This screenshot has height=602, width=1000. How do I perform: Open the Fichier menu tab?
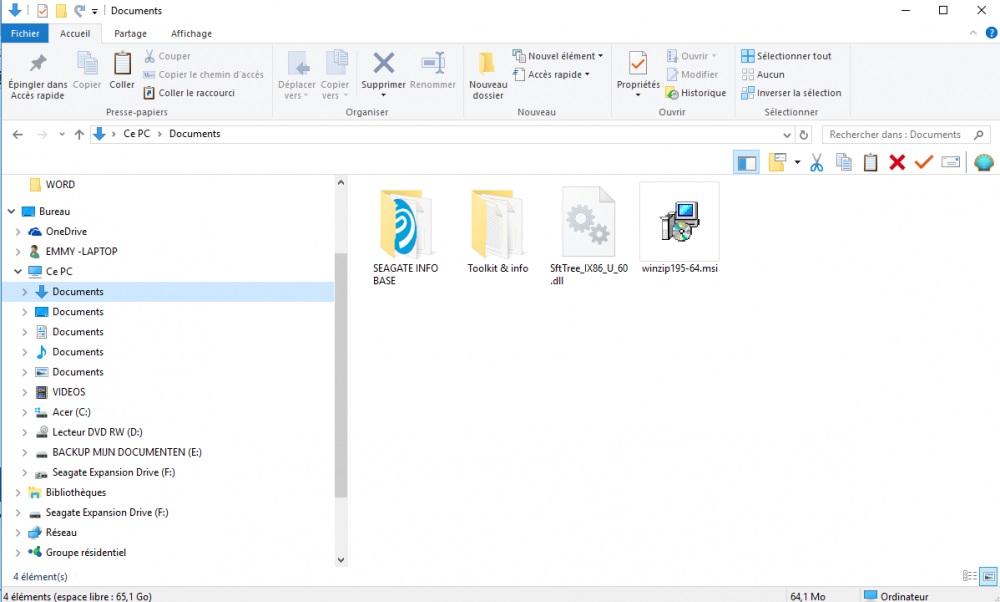(x=25, y=33)
